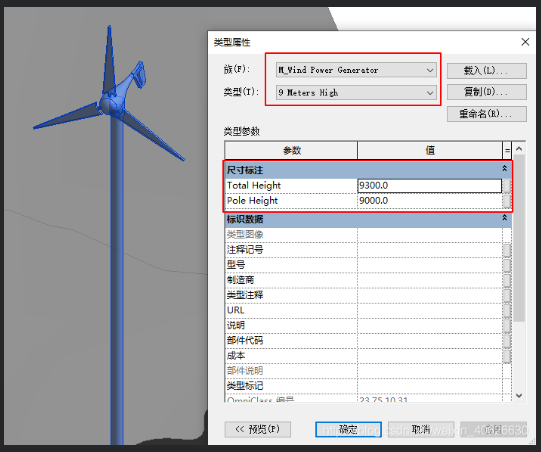The image size is (541, 452).
Task: Select the 部件说明 assembly description row
Action: pos(368,371)
